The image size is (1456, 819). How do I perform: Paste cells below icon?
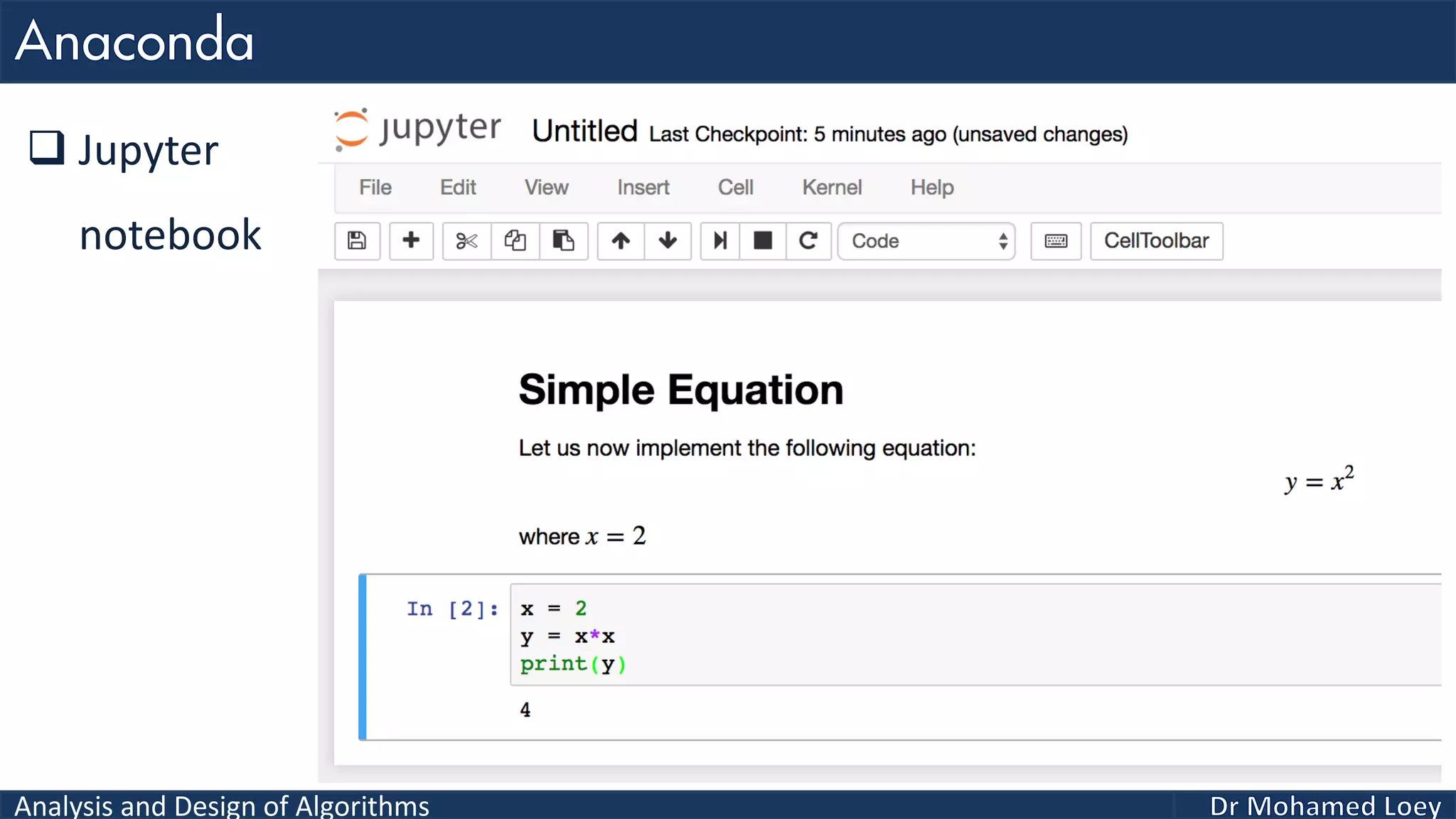click(563, 241)
